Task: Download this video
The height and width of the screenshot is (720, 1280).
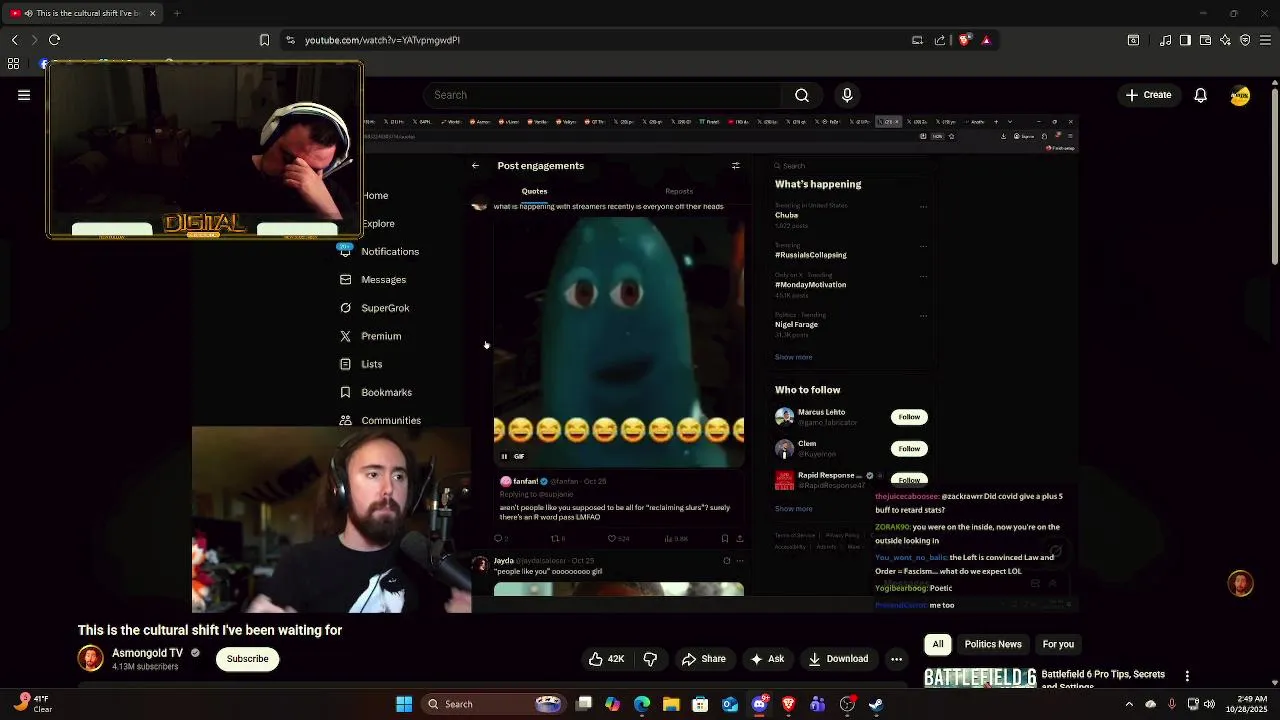Action: tap(838, 659)
